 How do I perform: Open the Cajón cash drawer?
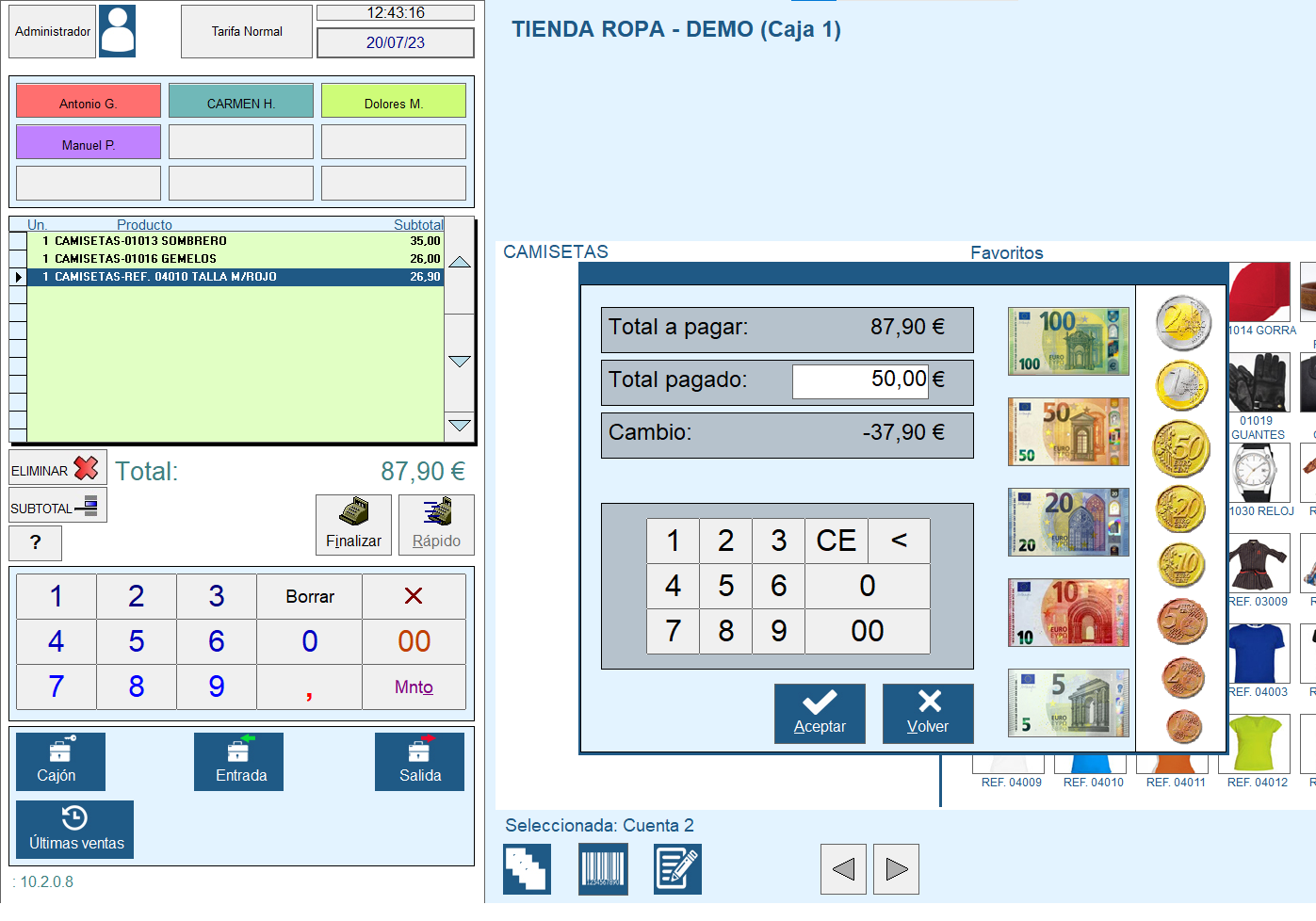point(60,762)
